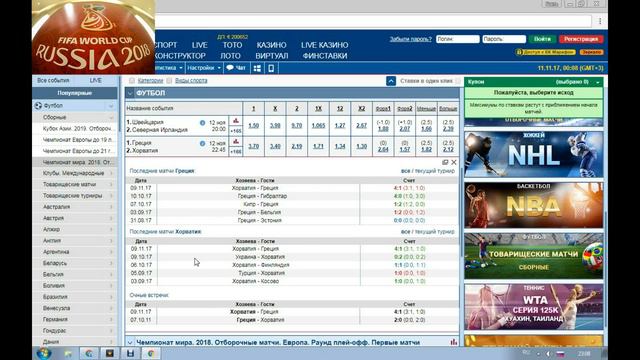Open the Explorer folder taskbar icon
The image size is (640, 360).
point(68,353)
